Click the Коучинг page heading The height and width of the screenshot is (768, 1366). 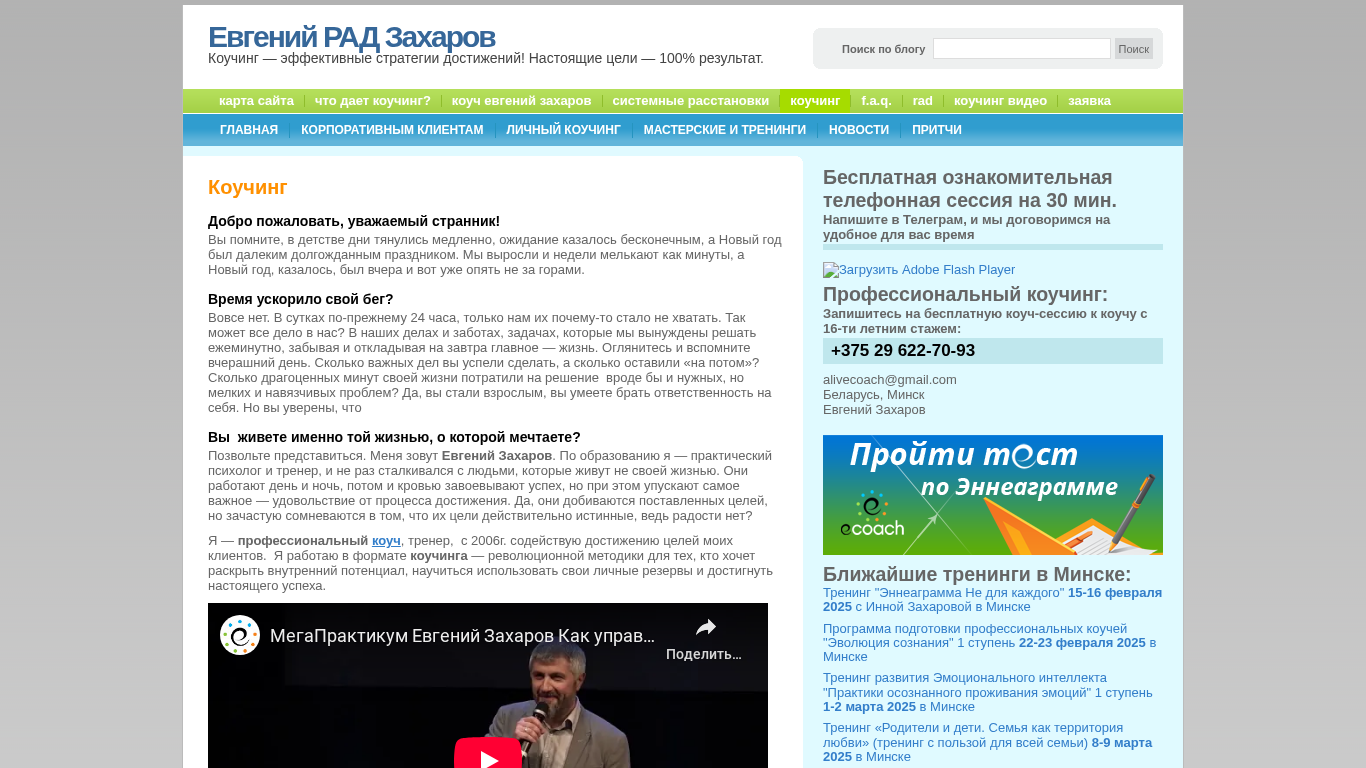click(x=248, y=187)
